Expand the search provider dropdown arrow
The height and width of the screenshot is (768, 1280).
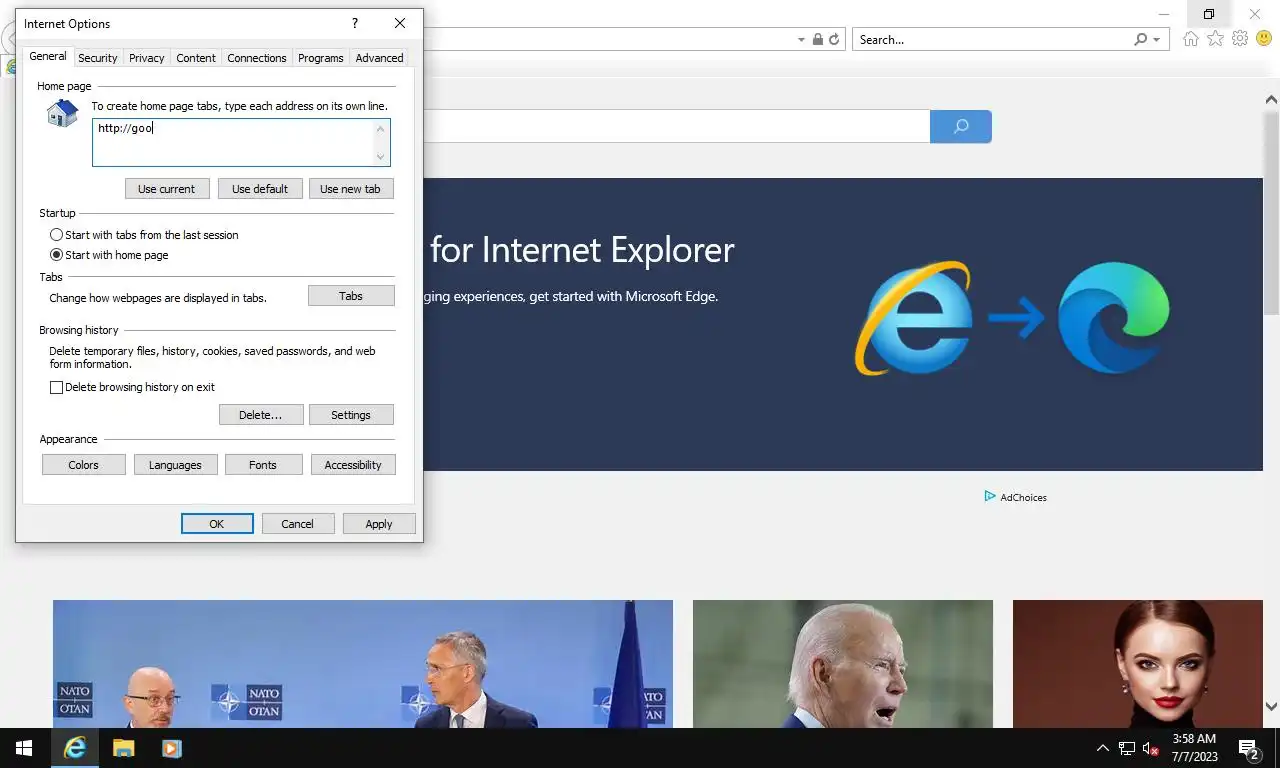tap(1157, 40)
